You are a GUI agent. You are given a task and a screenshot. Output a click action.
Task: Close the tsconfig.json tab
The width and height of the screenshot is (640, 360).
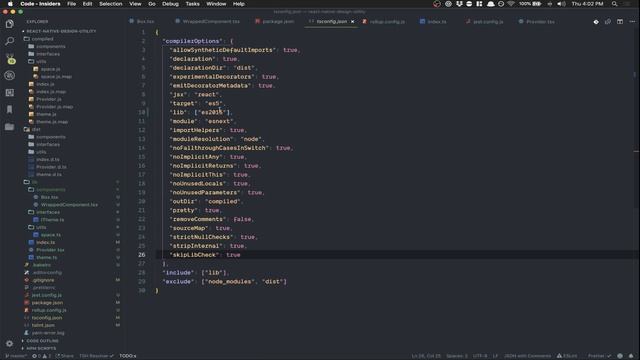352,22
